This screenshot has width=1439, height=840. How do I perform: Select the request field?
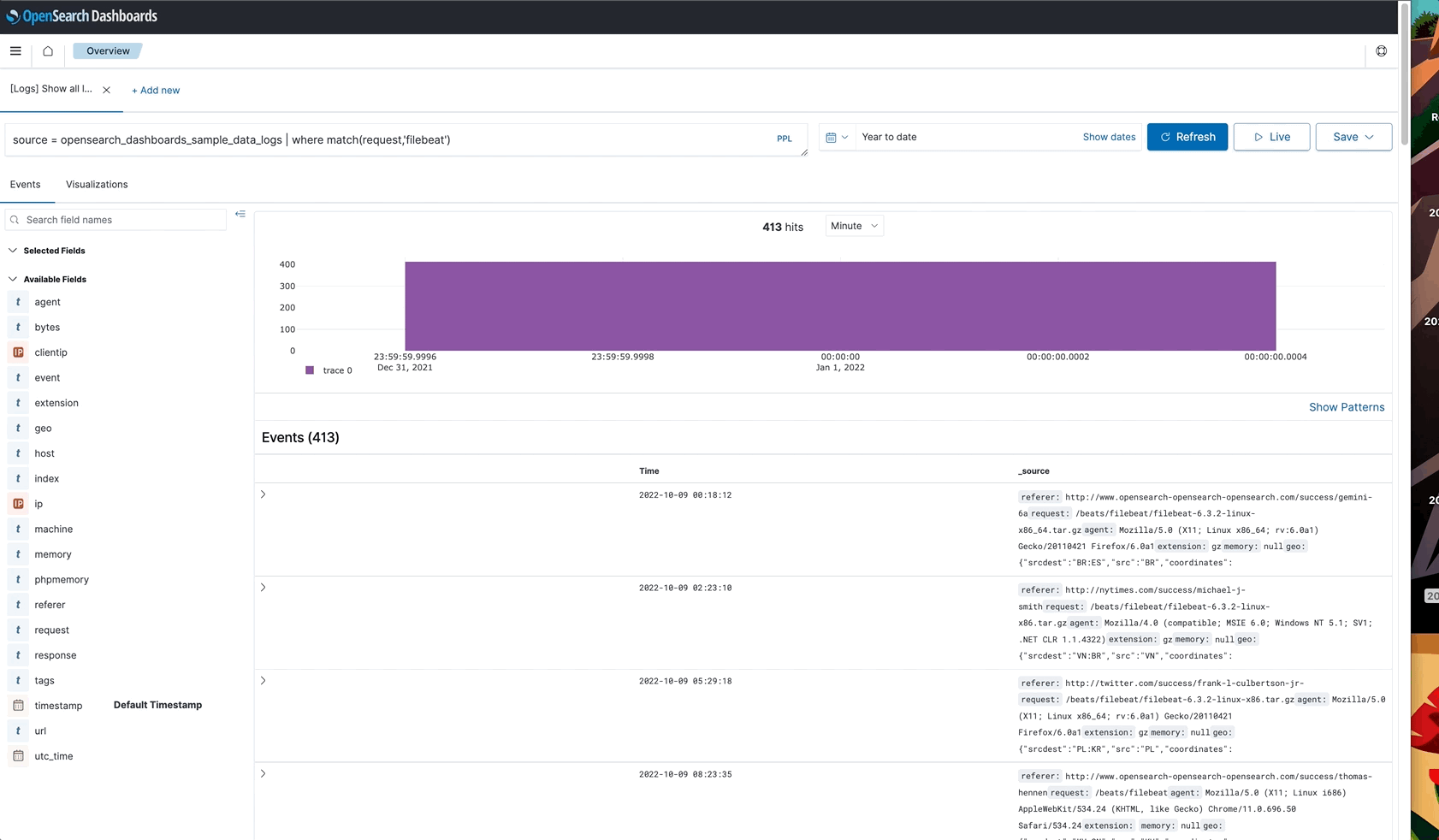(x=52, y=630)
